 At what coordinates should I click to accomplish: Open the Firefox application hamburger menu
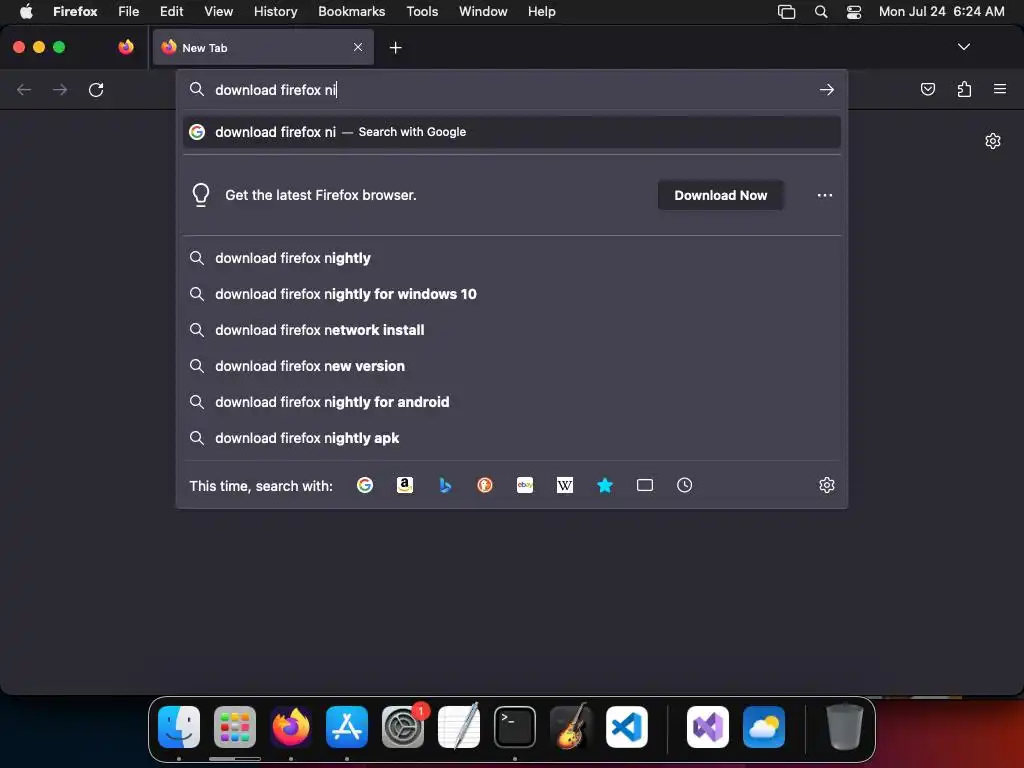pos(1000,89)
